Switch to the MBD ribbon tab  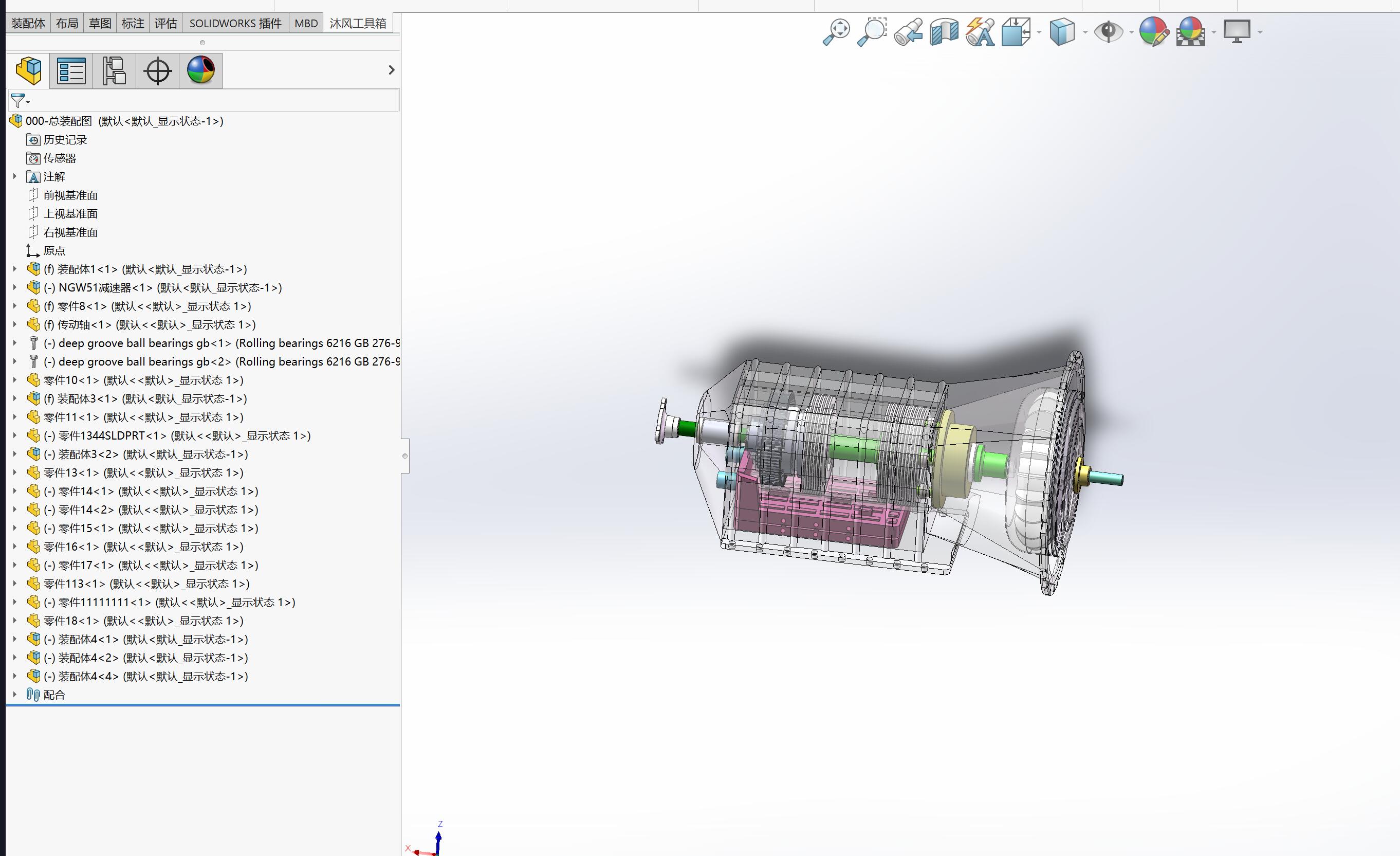coord(306,23)
